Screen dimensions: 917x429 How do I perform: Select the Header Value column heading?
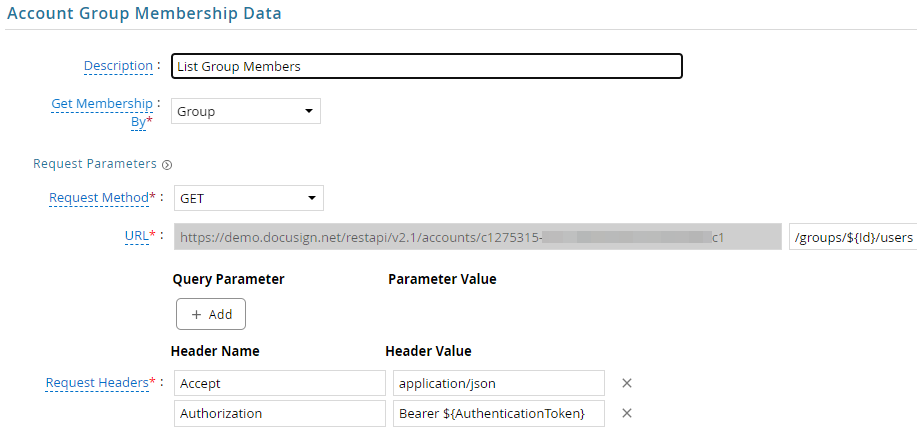428,351
